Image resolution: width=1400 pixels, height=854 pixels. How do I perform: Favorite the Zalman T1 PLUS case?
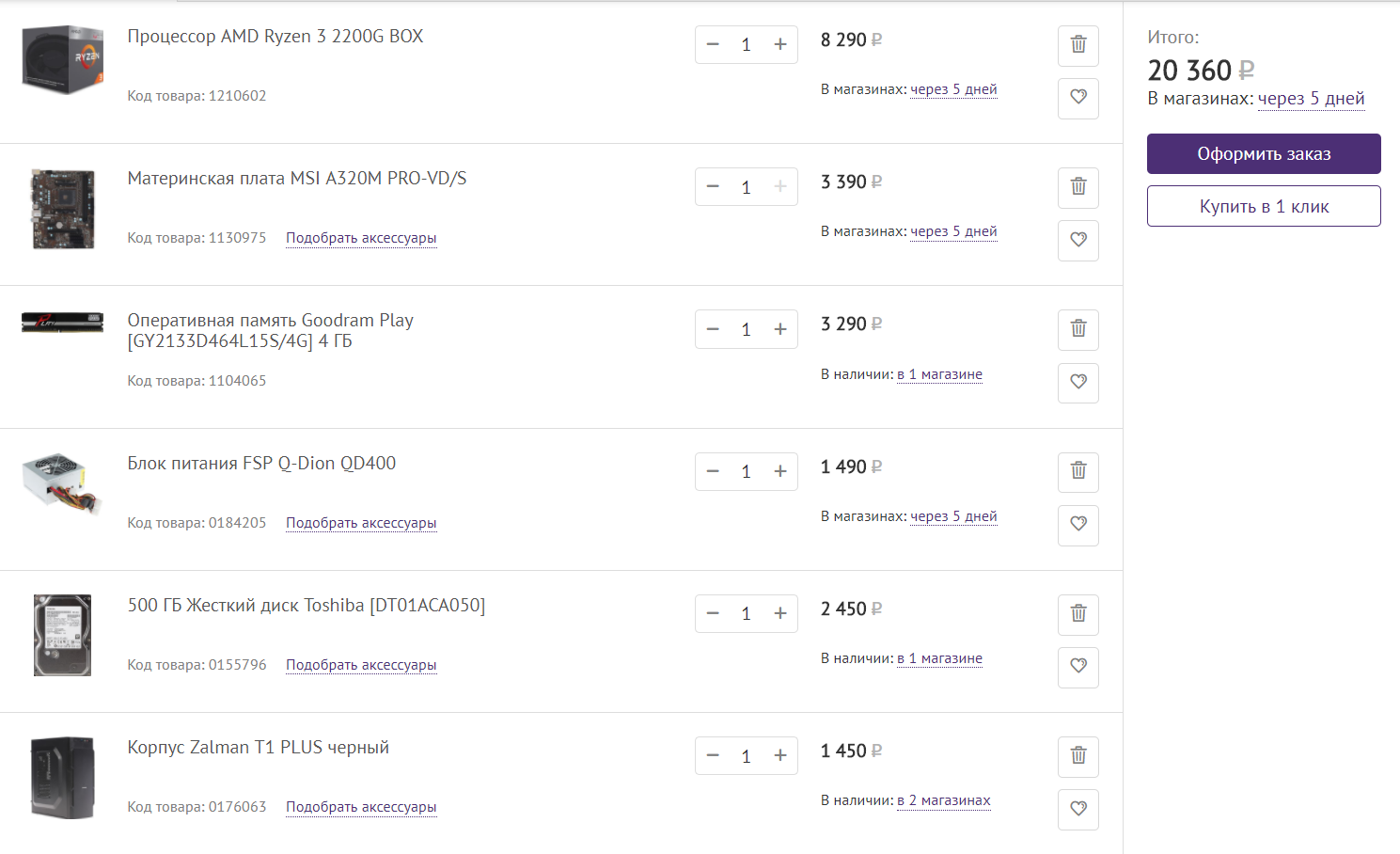(x=1078, y=809)
